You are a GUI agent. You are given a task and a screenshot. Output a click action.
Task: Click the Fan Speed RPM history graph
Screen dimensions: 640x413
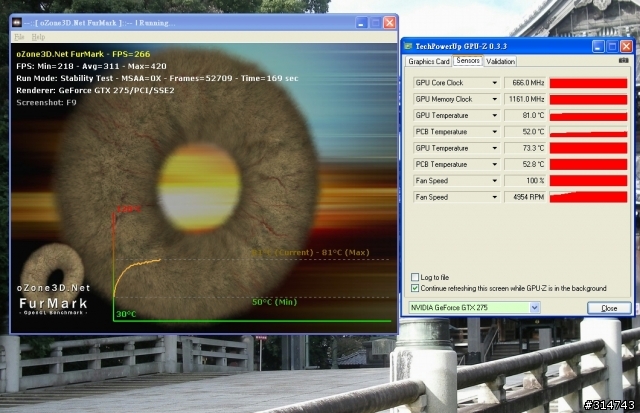click(x=588, y=197)
